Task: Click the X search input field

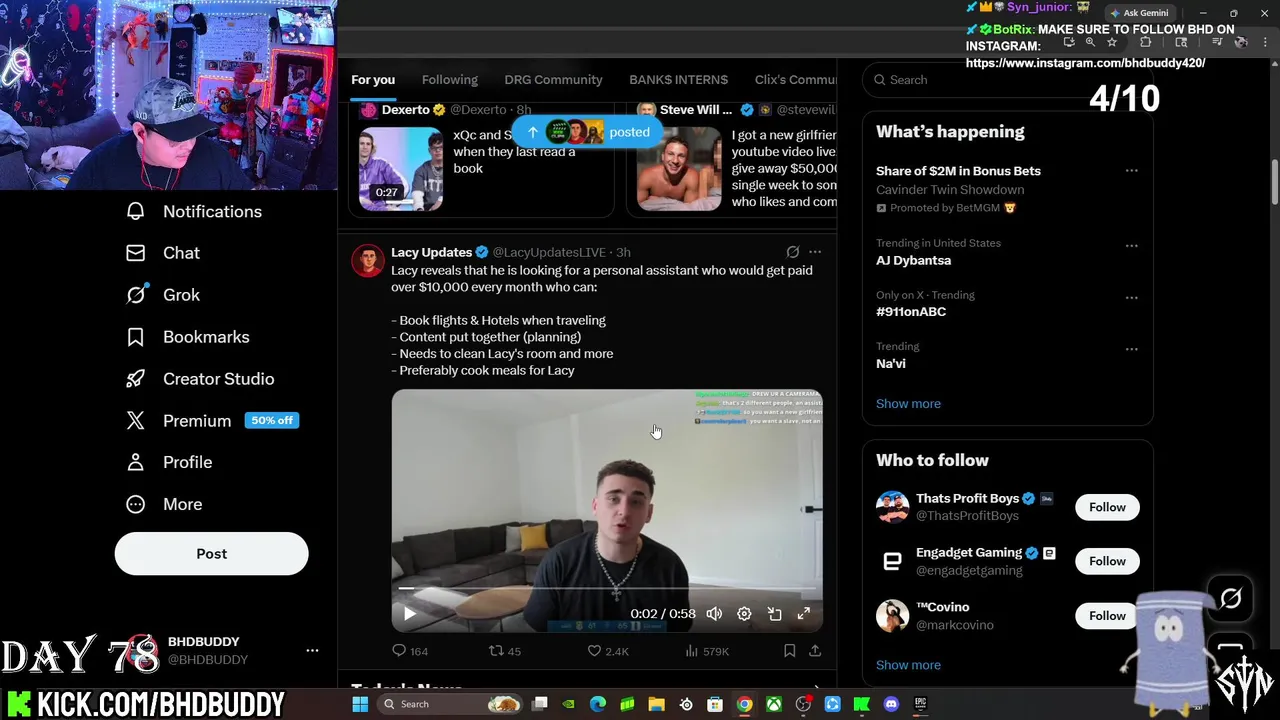Action: pos(1005,80)
